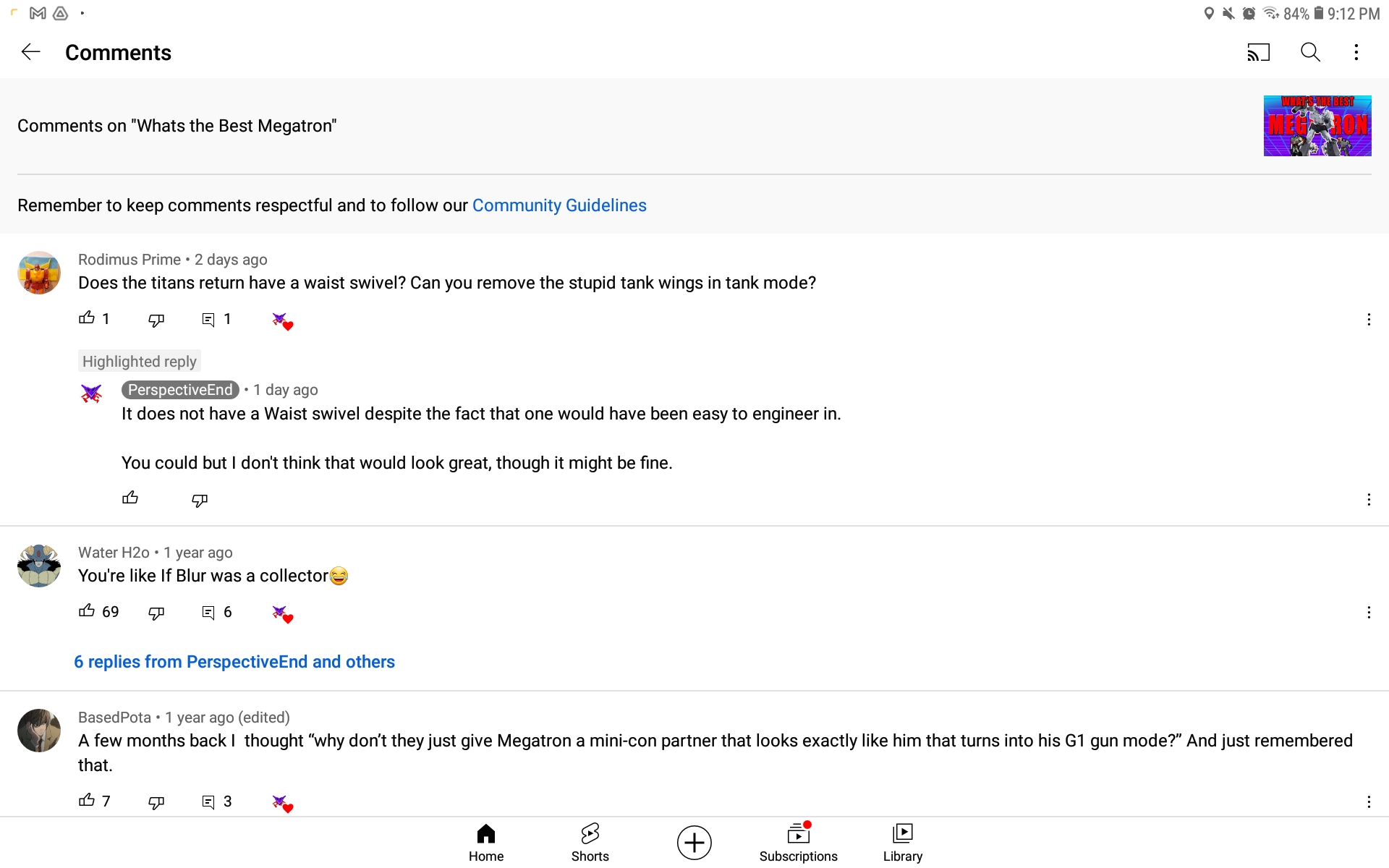Click creator heart on BasedPota comment

[282, 803]
